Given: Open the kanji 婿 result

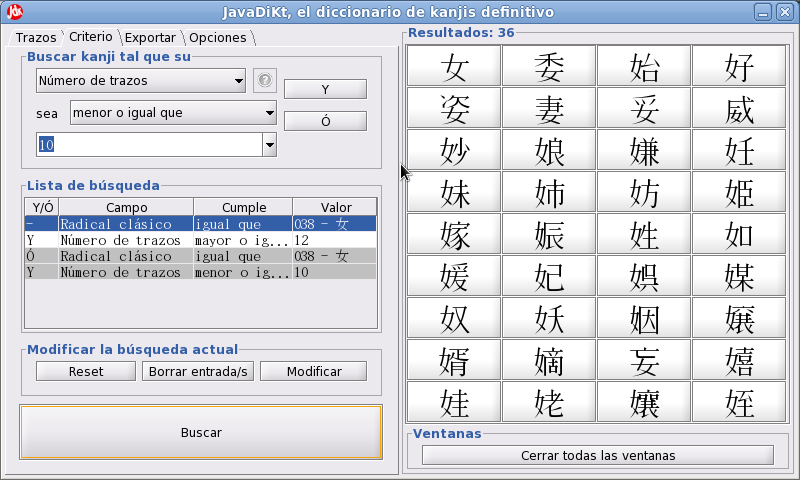Looking at the screenshot, I should [x=454, y=360].
